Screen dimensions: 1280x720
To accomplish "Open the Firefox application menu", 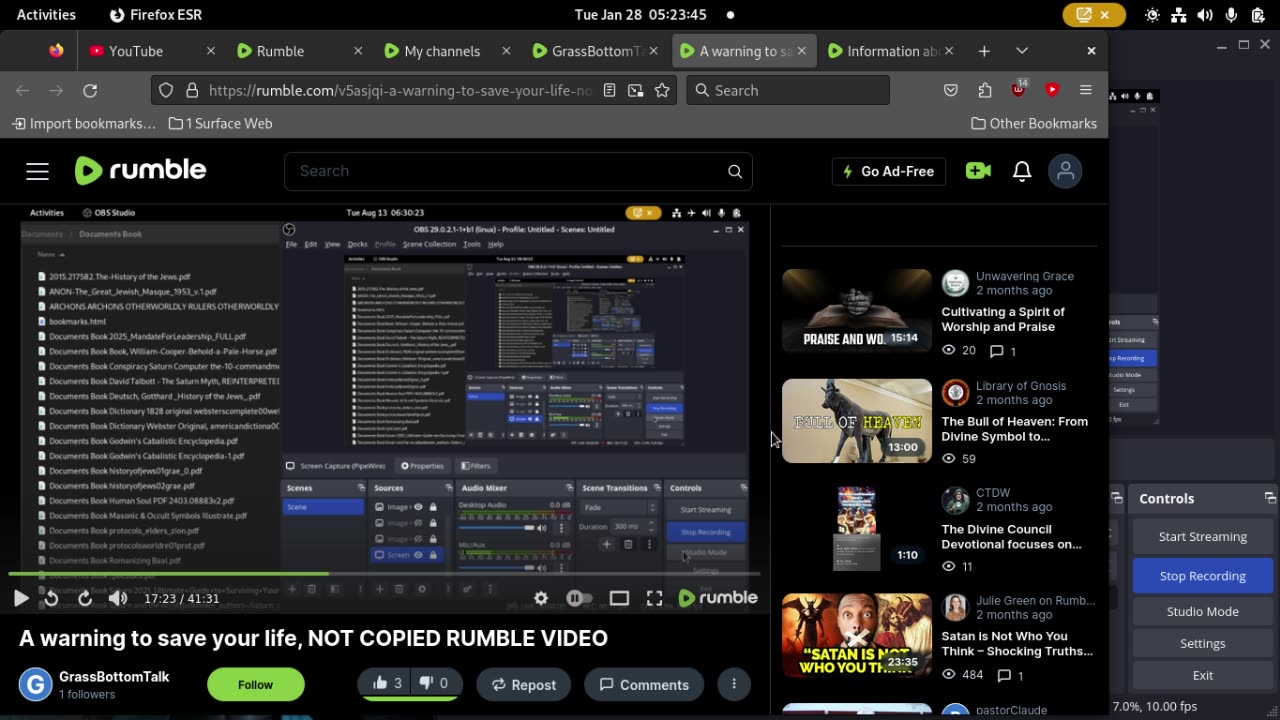I will [x=1086, y=90].
